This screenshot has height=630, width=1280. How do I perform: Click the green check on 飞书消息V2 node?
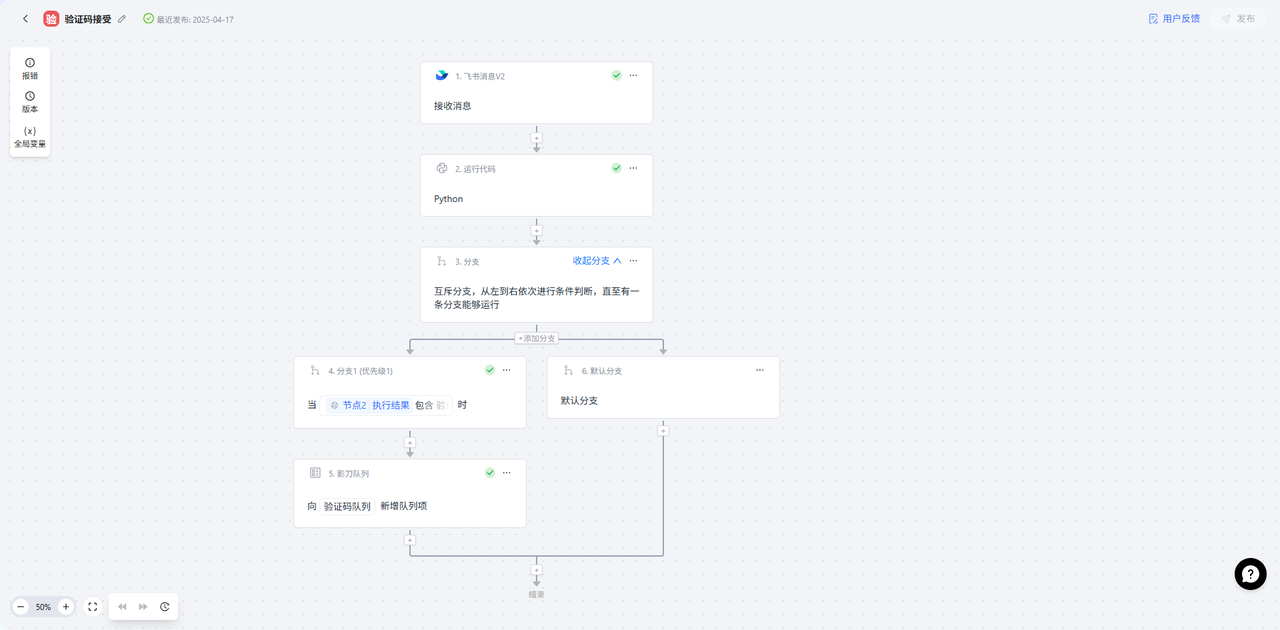(617, 75)
